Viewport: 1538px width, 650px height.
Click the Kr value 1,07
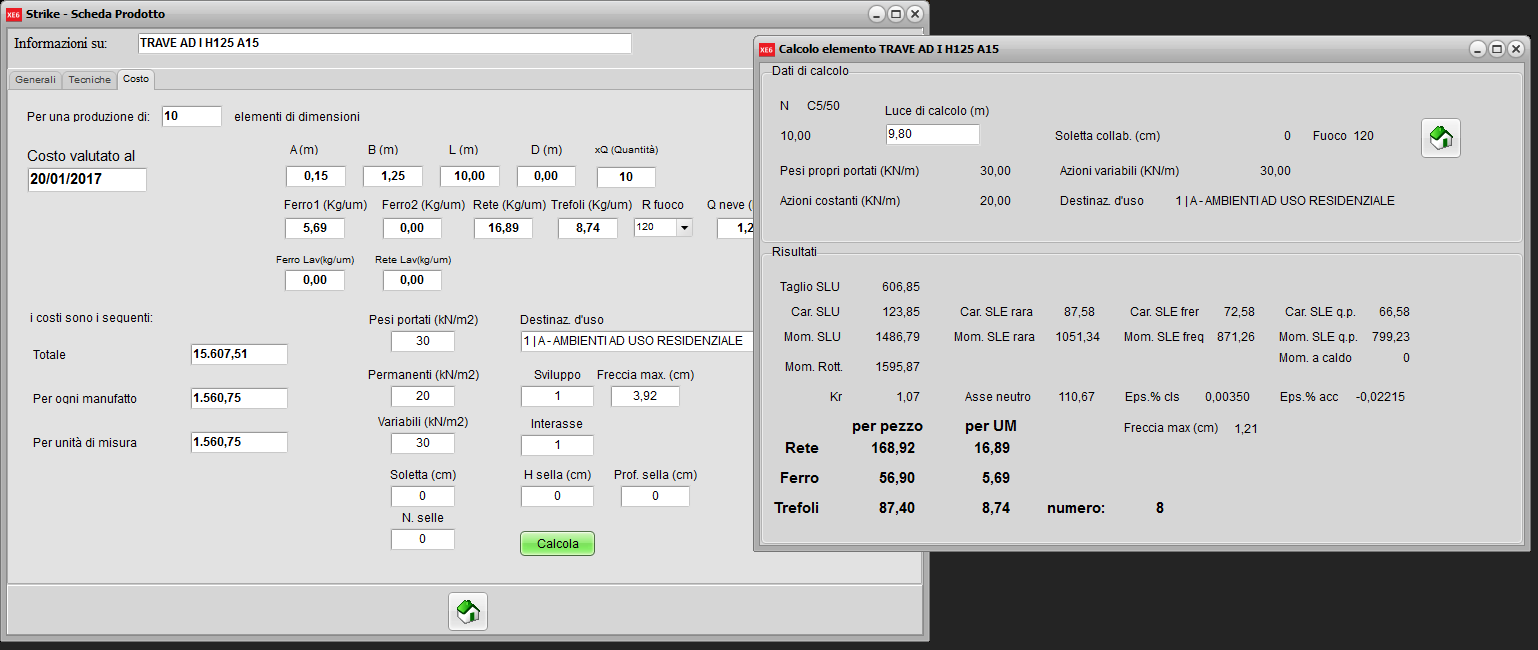tap(909, 396)
